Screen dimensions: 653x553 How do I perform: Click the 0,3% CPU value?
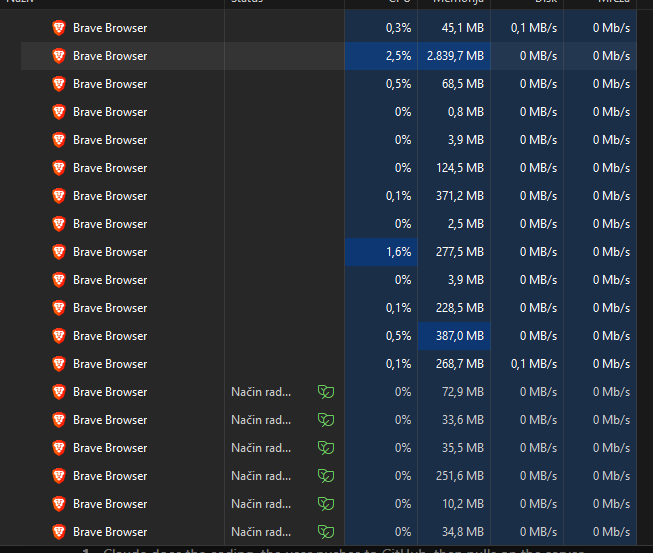[x=399, y=28]
